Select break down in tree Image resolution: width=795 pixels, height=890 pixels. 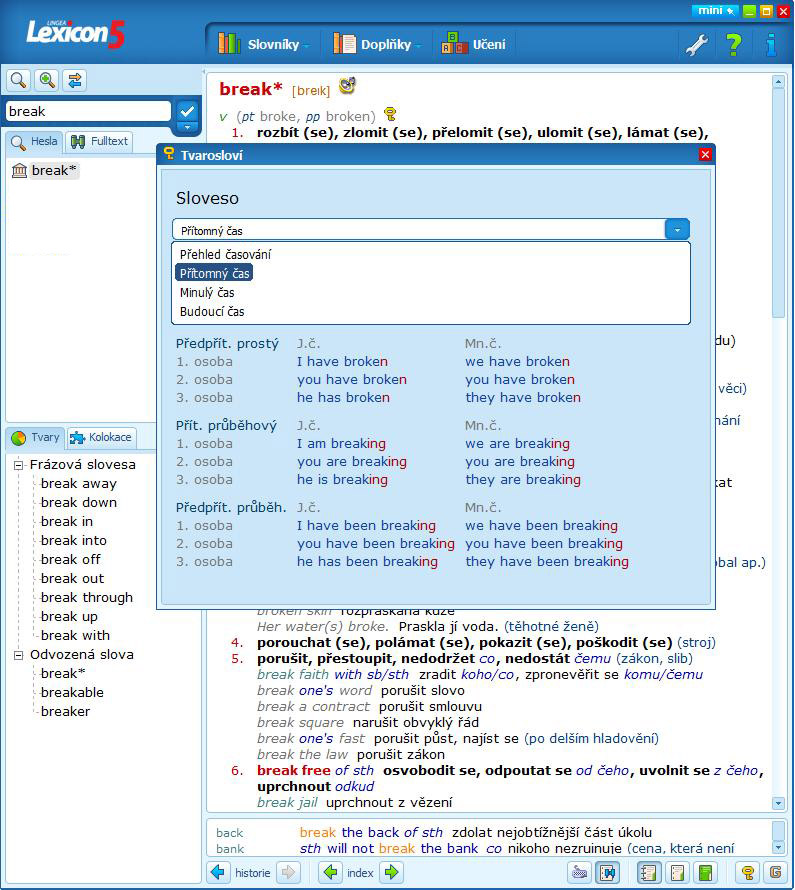(x=78, y=502)
